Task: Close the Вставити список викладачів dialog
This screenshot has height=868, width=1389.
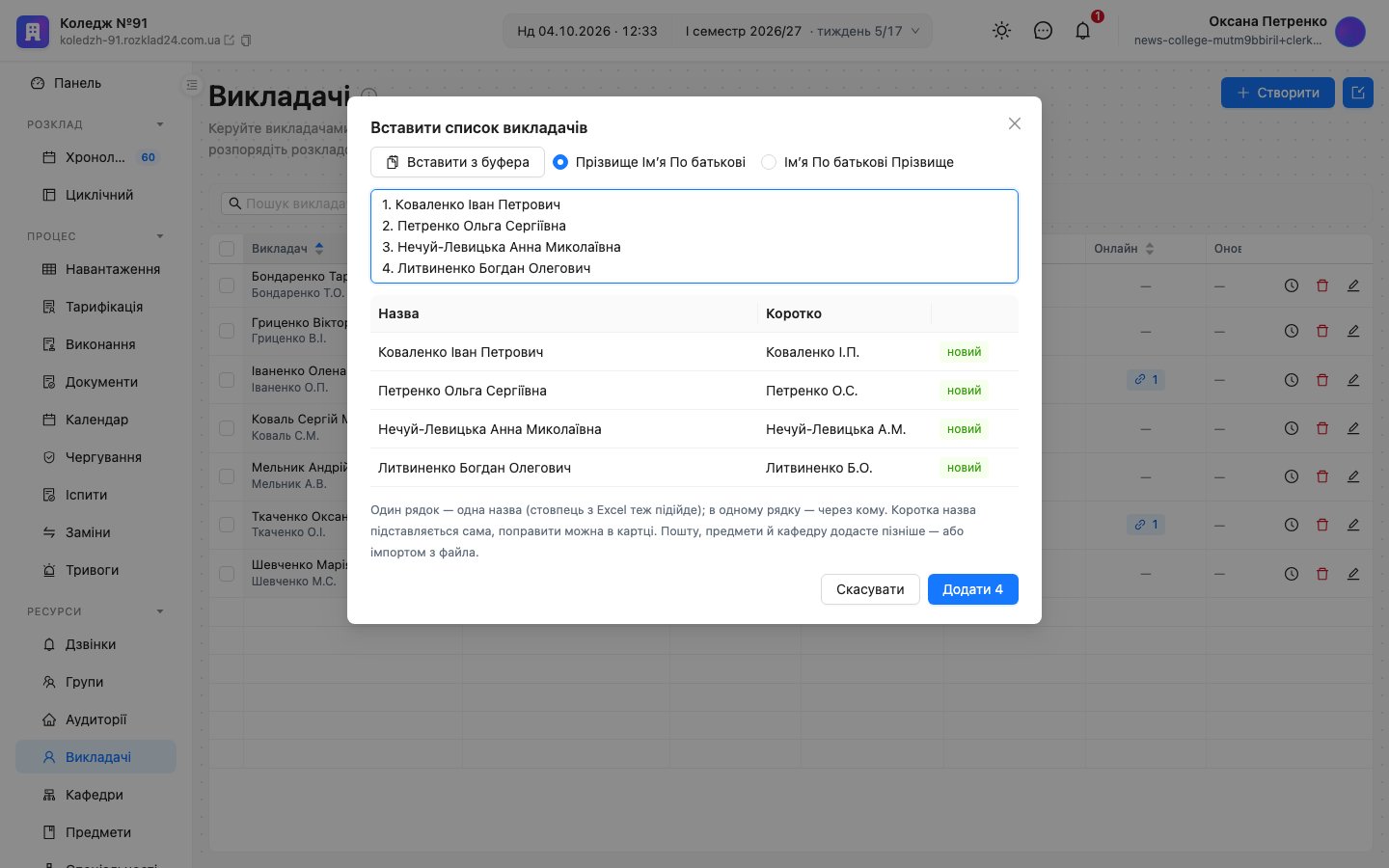Action: click(1015, 123)
